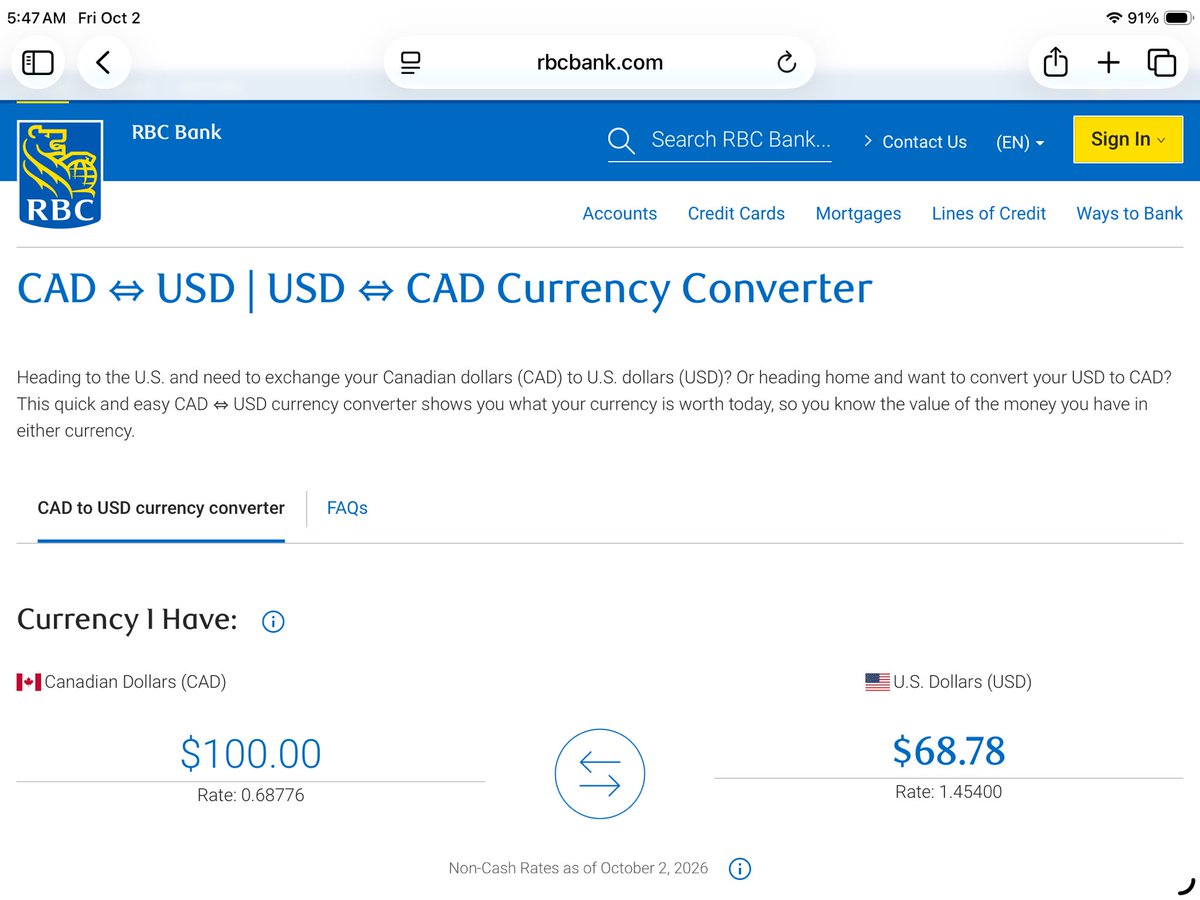Click the Canadian Dollars (CAD) label

(136, 682)
